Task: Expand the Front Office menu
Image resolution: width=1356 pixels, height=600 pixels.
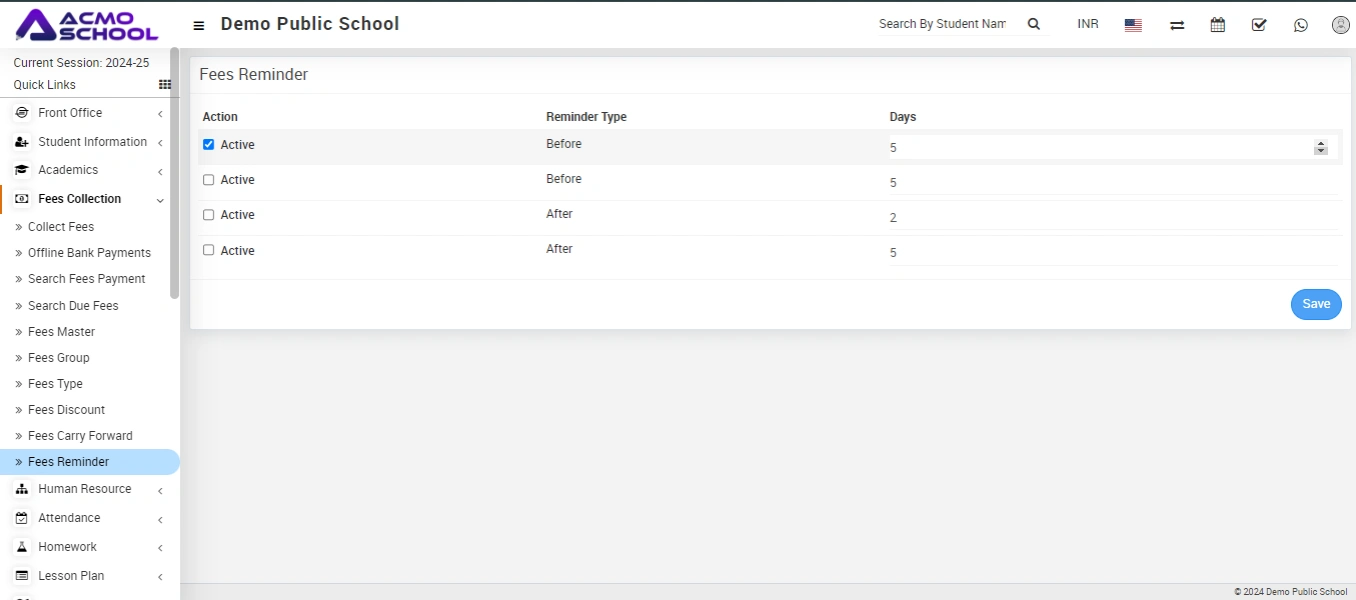Action: [x=70, y=113]
